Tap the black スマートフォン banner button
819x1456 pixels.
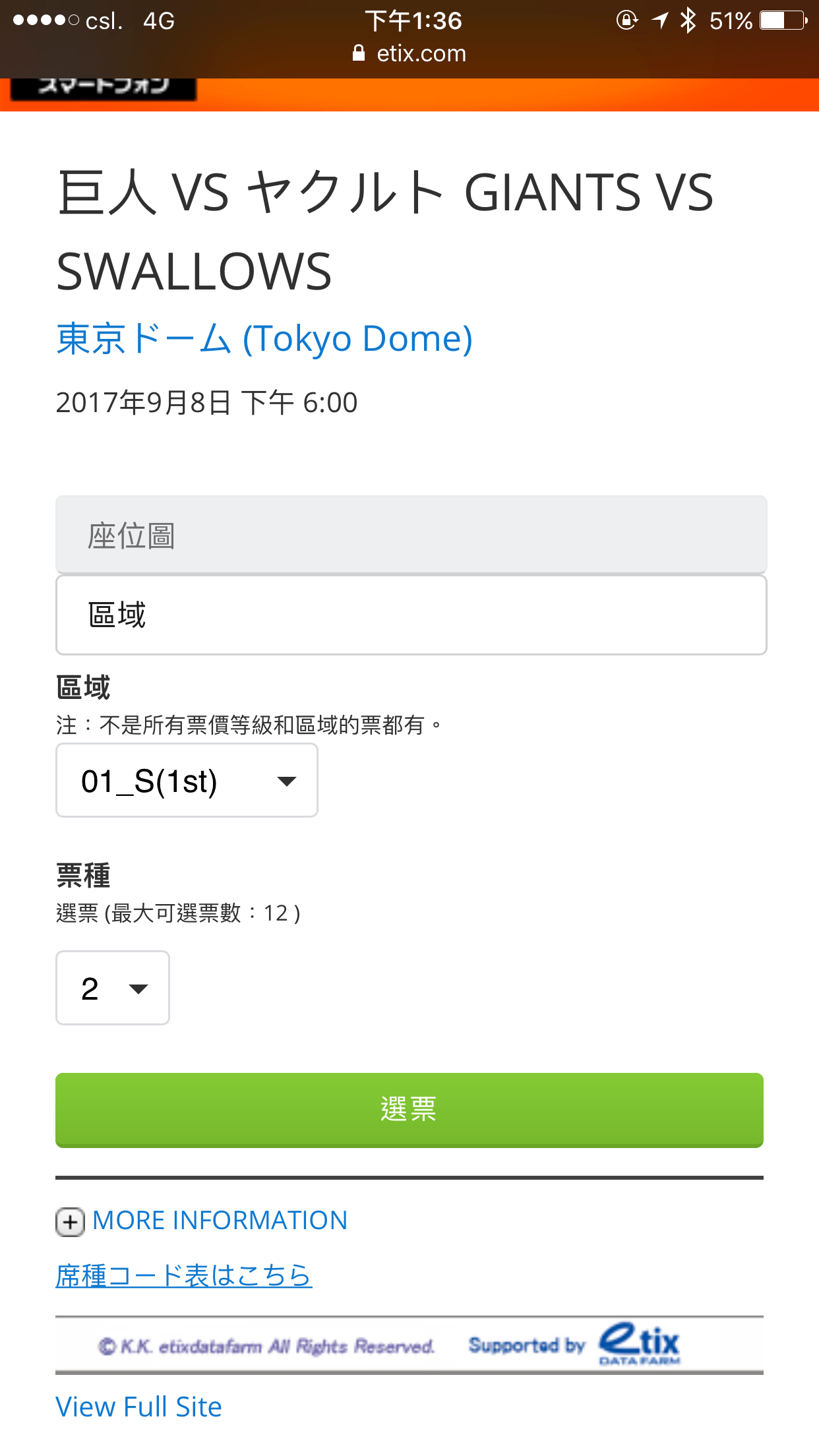tap(104, 87)
